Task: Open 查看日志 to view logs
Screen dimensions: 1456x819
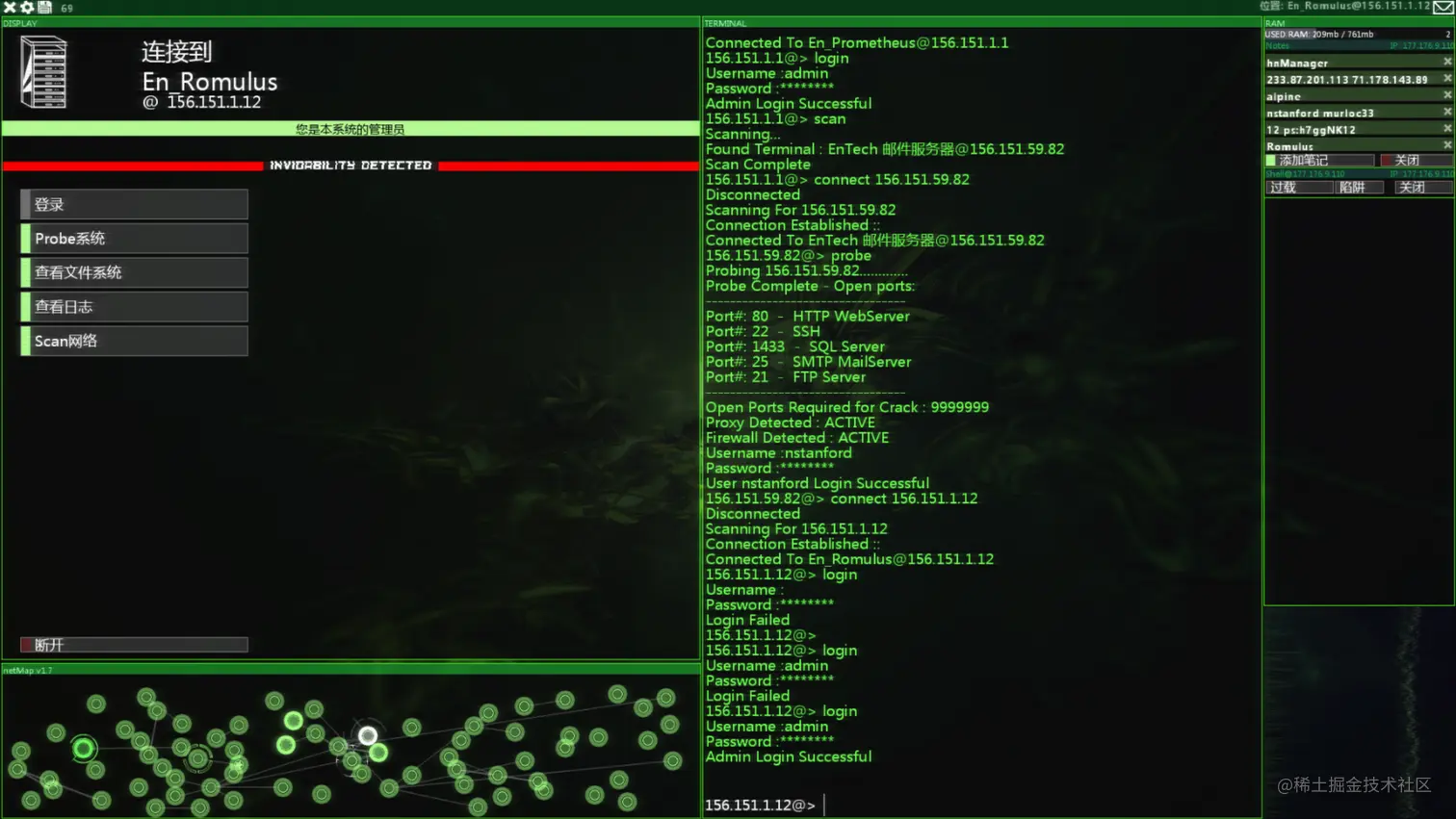Action: 134,307
